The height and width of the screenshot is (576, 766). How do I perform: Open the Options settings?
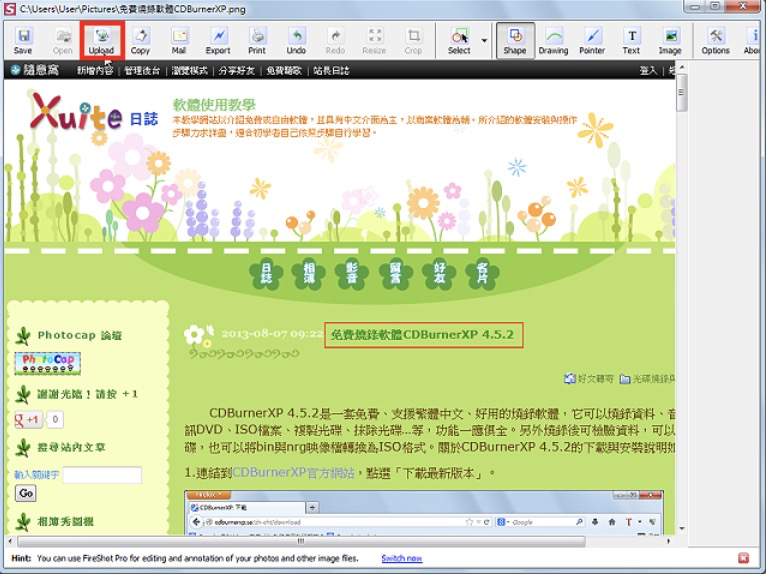coord(716,41)
